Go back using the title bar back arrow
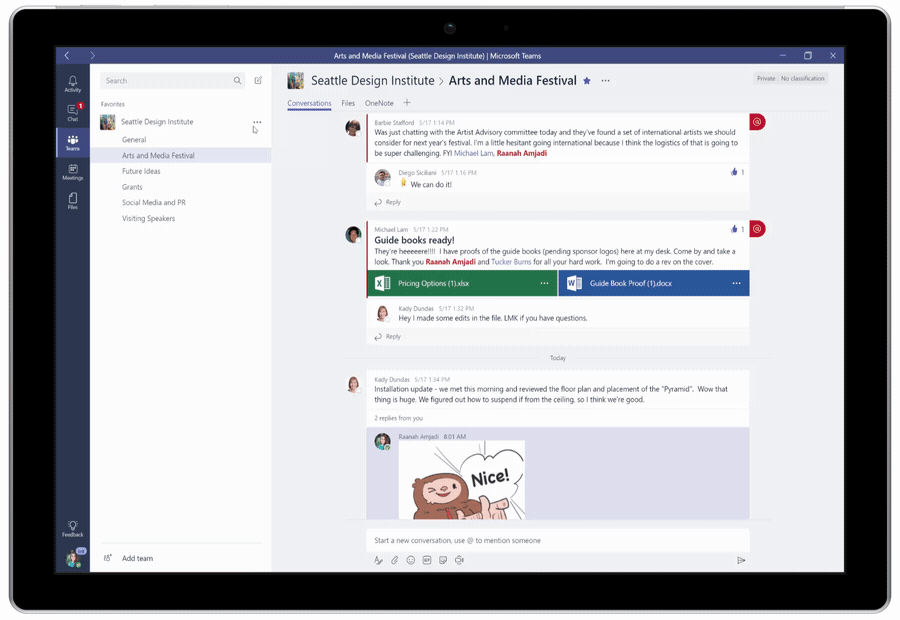 [67, 56]
